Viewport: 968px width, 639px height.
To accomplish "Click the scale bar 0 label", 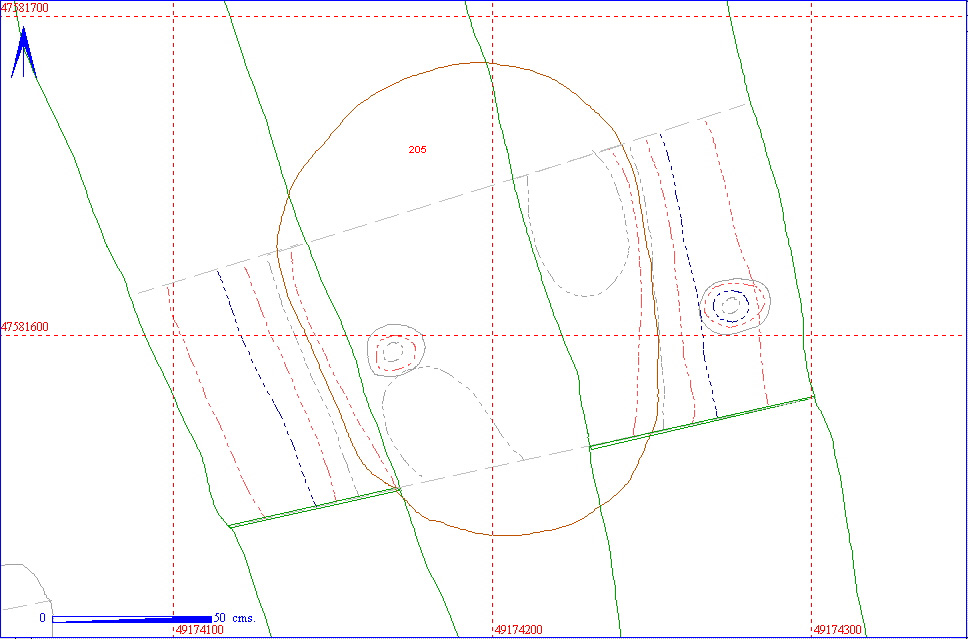I will (43, 618).
